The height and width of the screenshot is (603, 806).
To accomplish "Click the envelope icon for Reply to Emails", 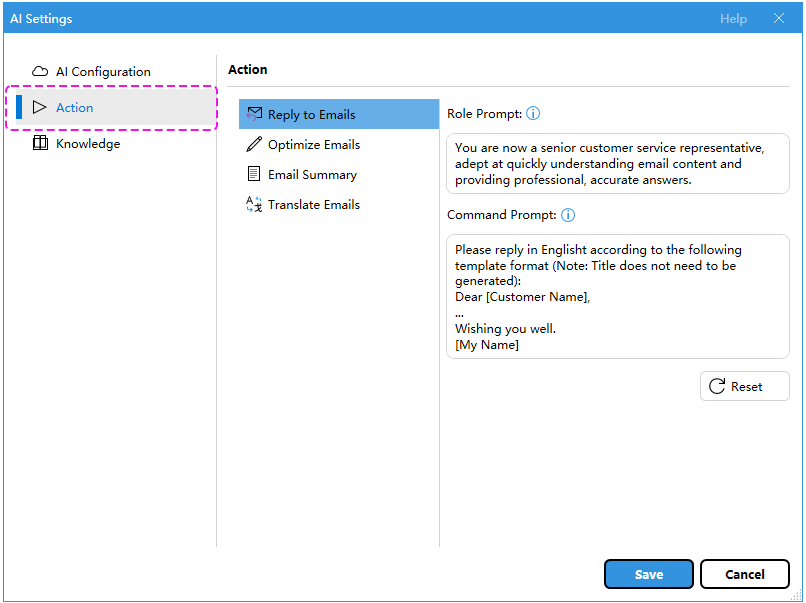I will click(x=254, y=114).
